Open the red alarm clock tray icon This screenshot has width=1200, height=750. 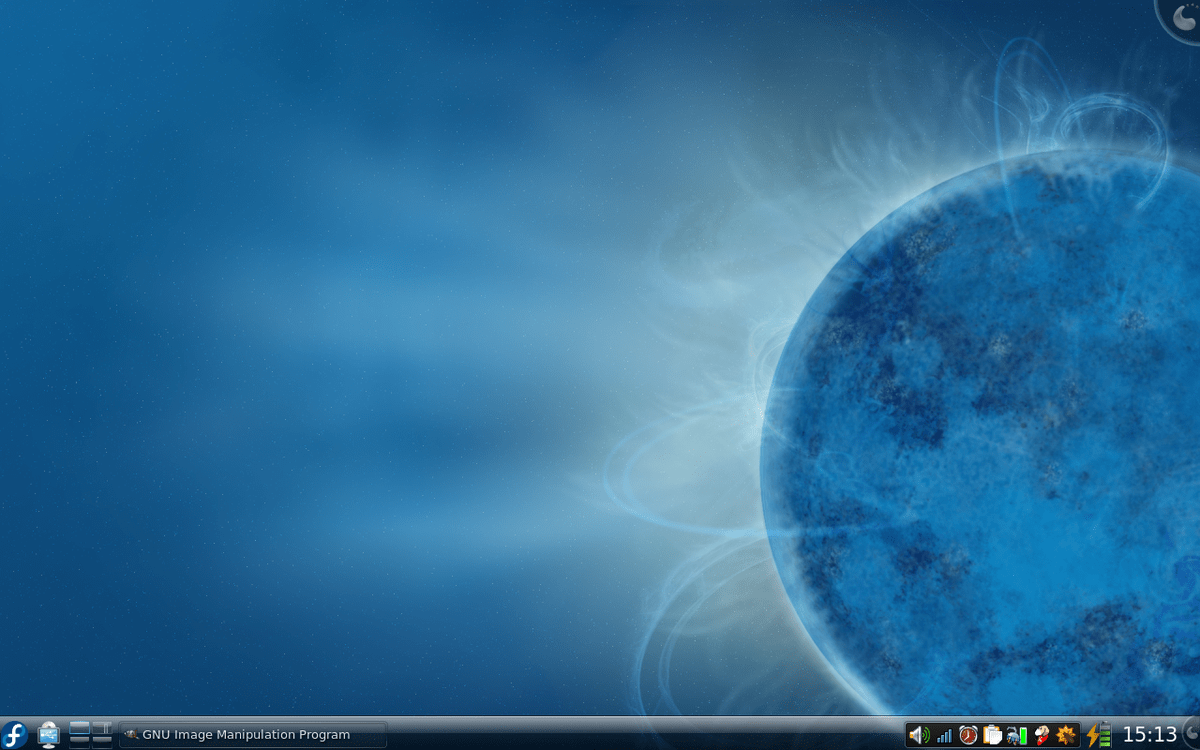968,735
